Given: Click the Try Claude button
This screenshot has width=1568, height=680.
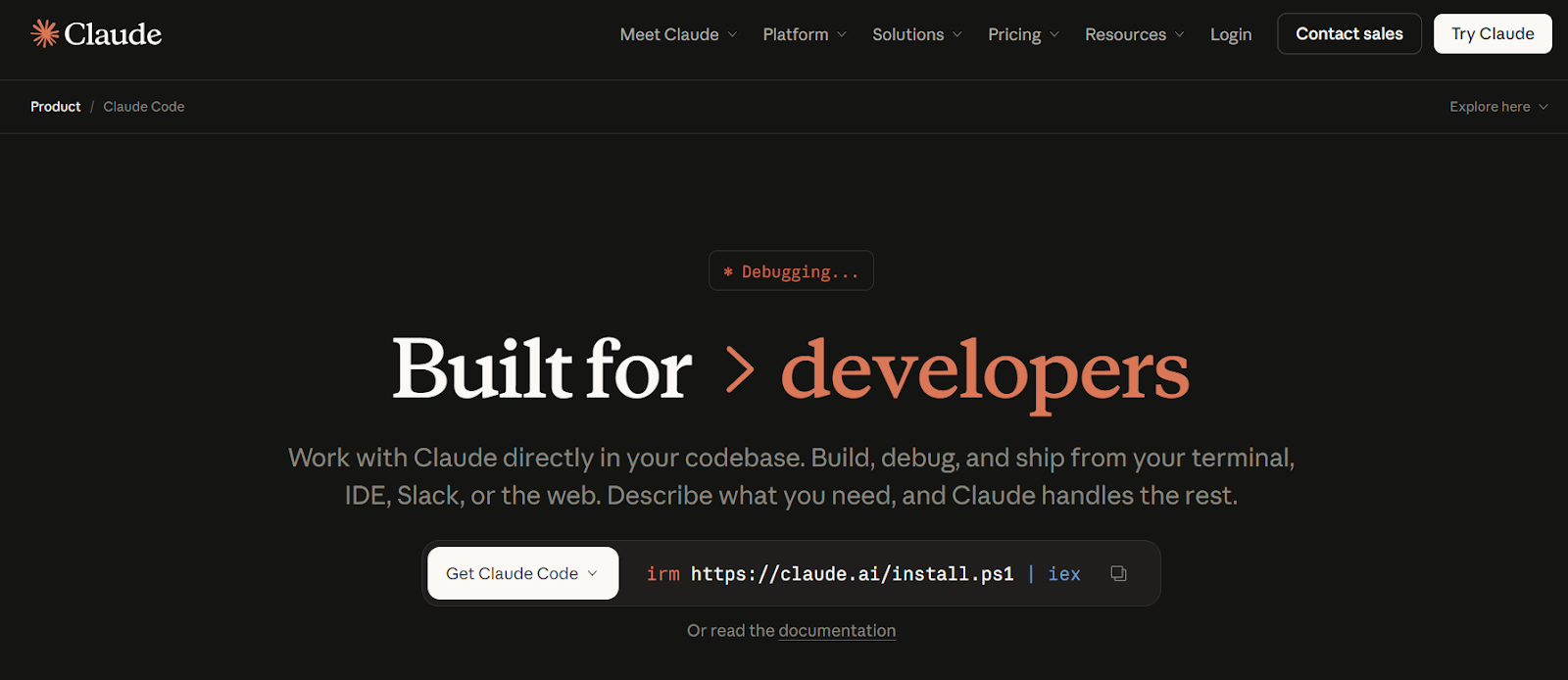Looking at the screenshot, I should (x=1492, y=34).
